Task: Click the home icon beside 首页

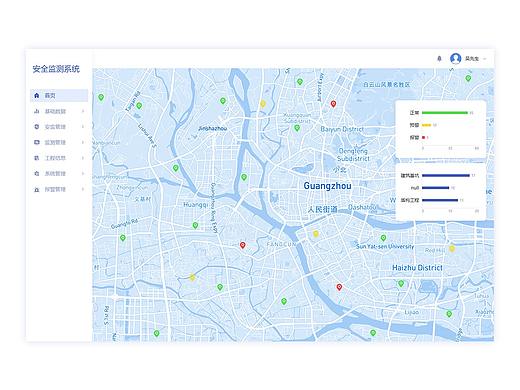Action: 37,95
